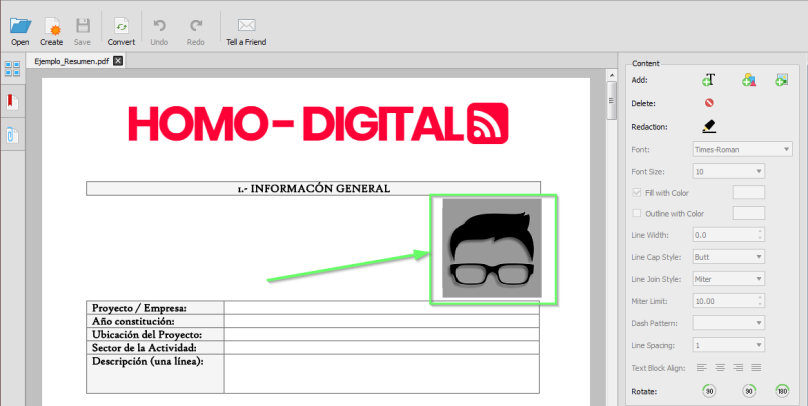The width and height of the screenshot is (808, 406).
Task: Align text block right
Action: [x=738, y=368]
